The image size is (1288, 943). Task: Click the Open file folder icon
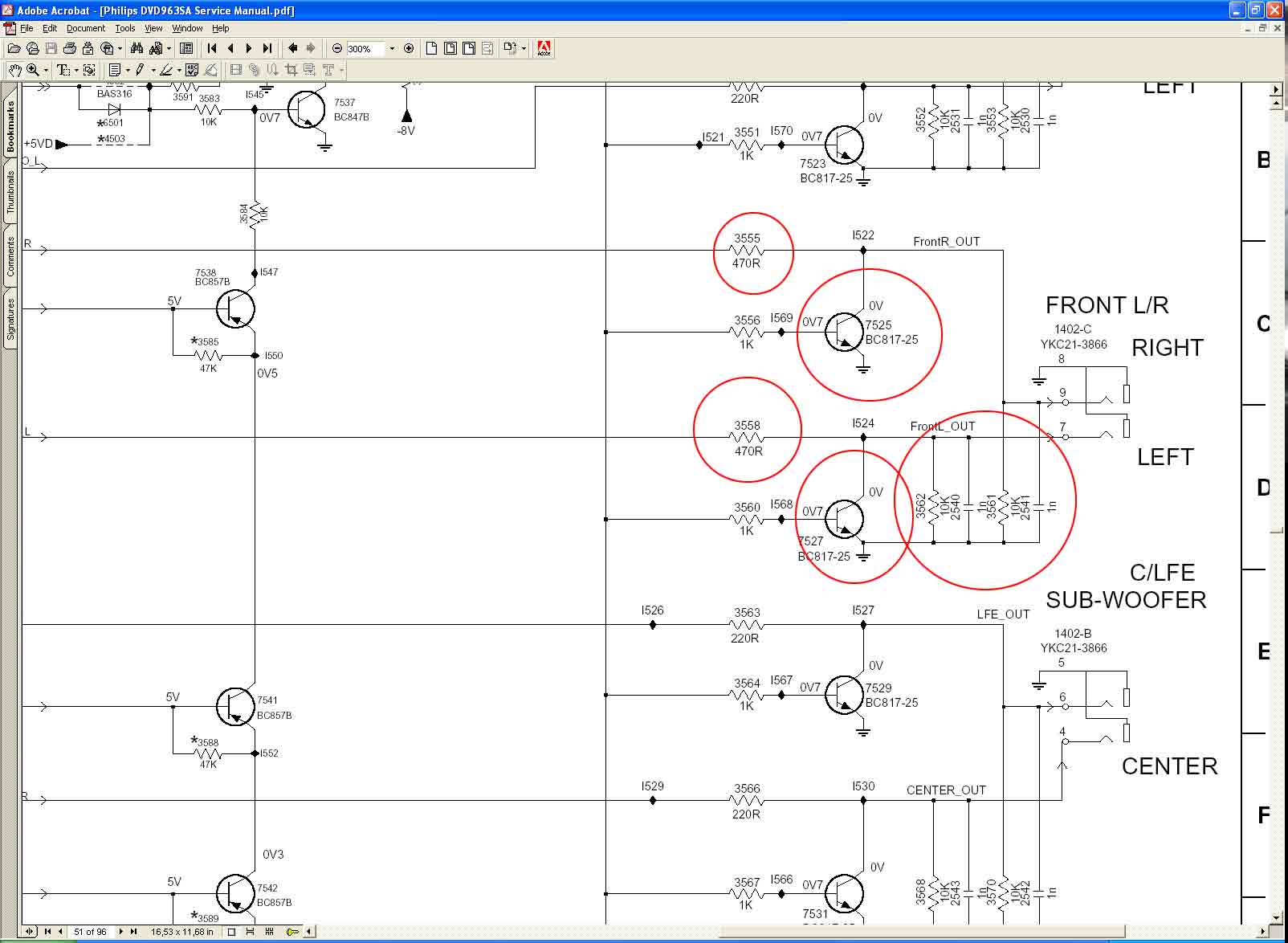(x=14, y=48)
